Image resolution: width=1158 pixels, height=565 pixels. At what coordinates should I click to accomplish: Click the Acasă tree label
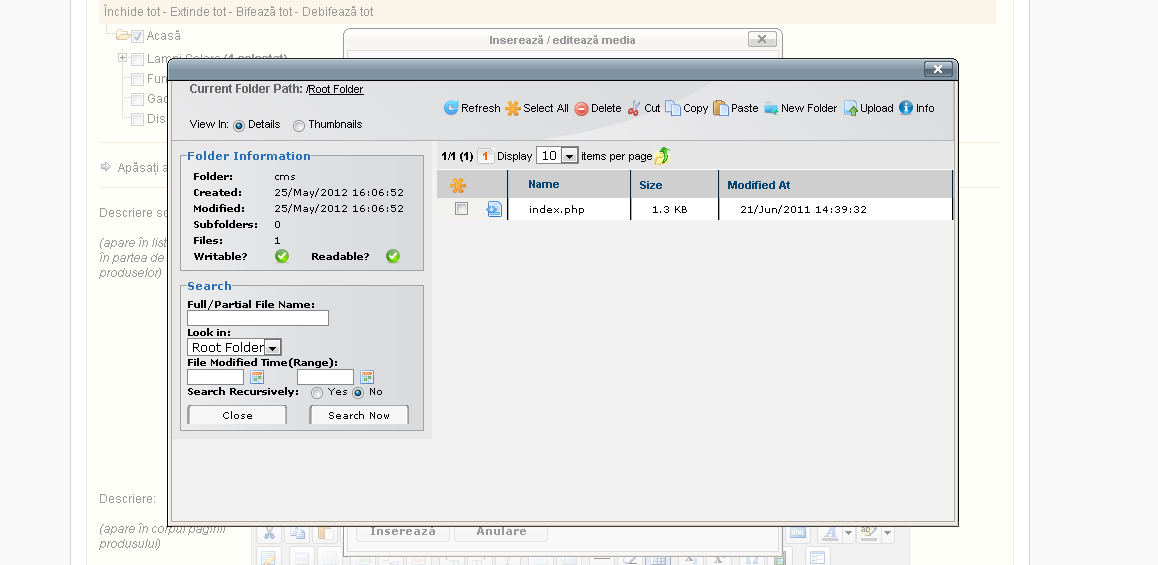click(x=163, y=35)
